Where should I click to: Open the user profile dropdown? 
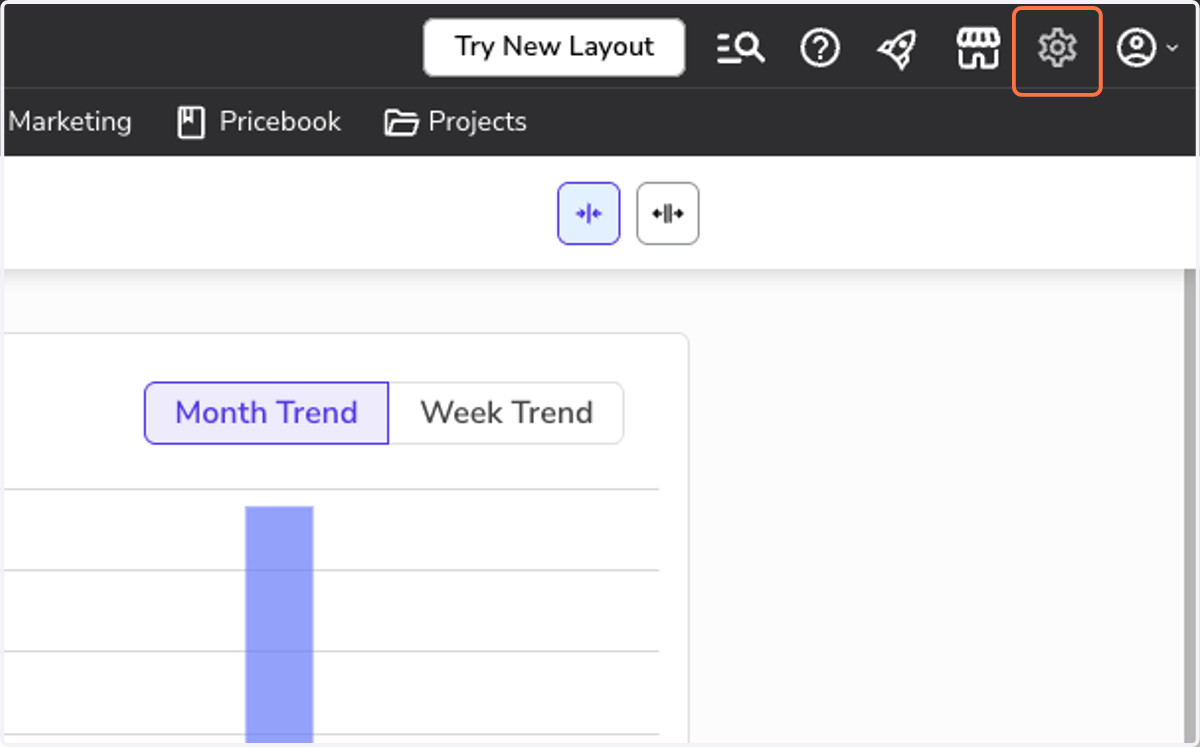1146,48
